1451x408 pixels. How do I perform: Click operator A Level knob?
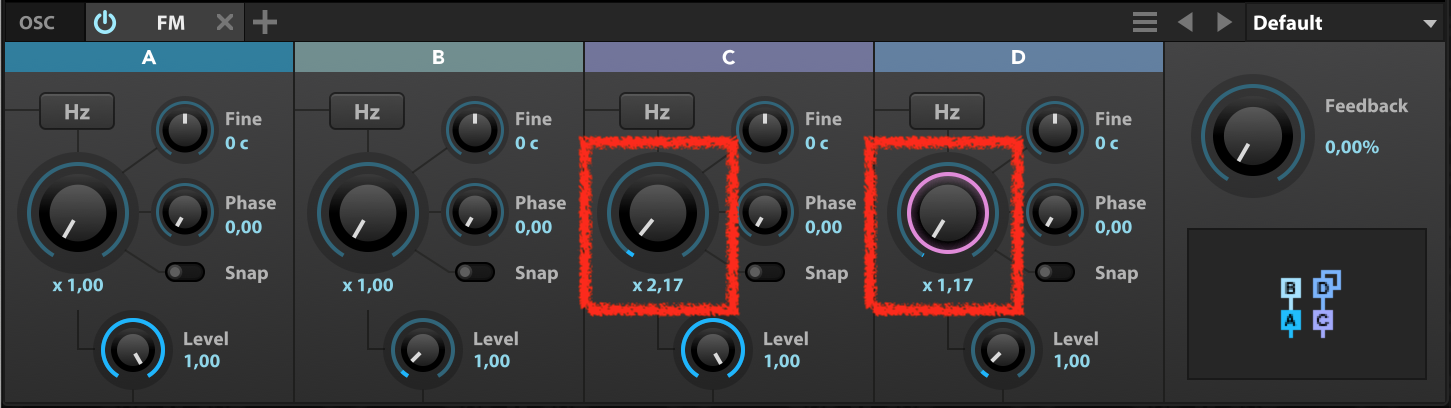133,350
